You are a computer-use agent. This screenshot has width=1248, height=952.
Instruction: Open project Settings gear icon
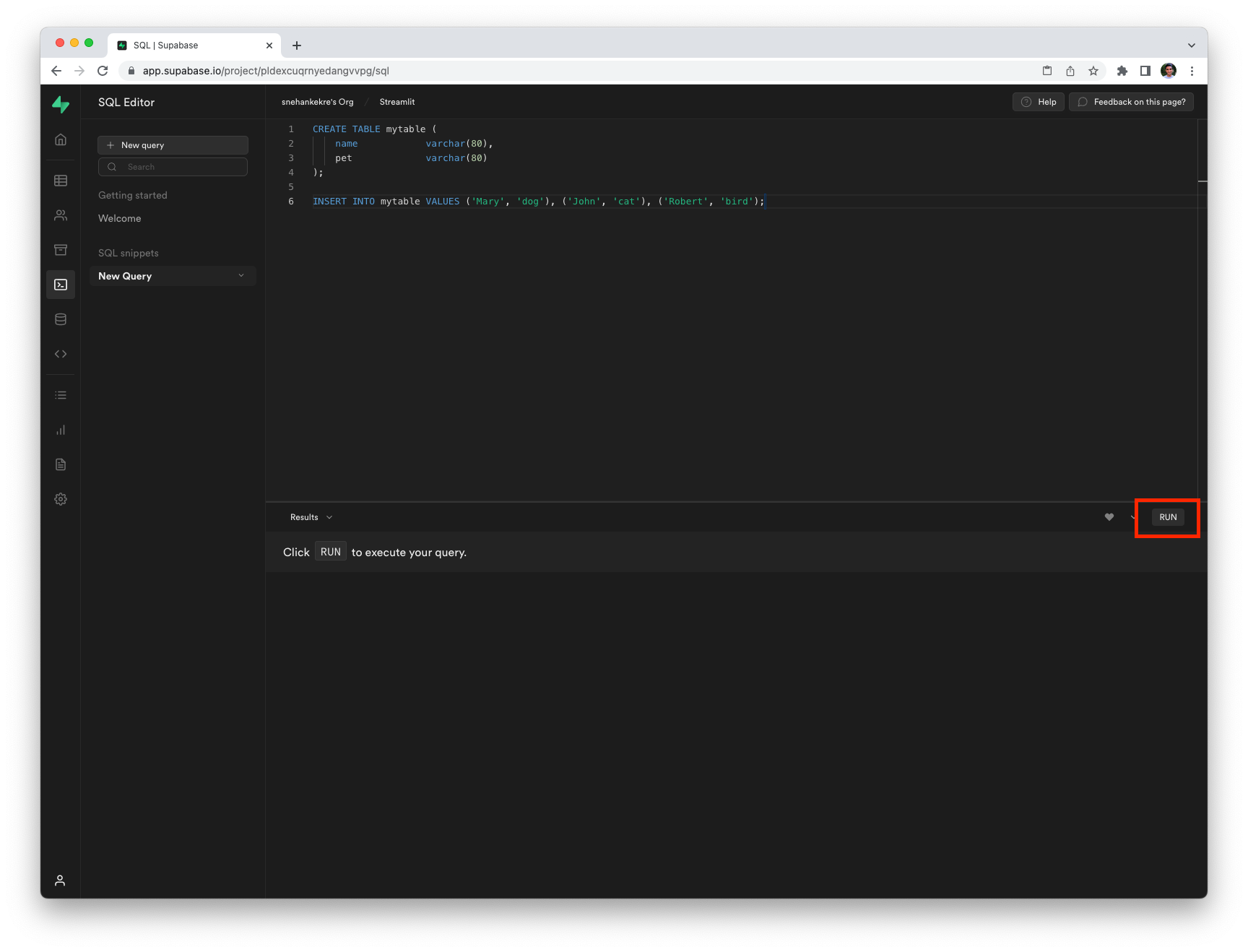click(x=61, y=499)
